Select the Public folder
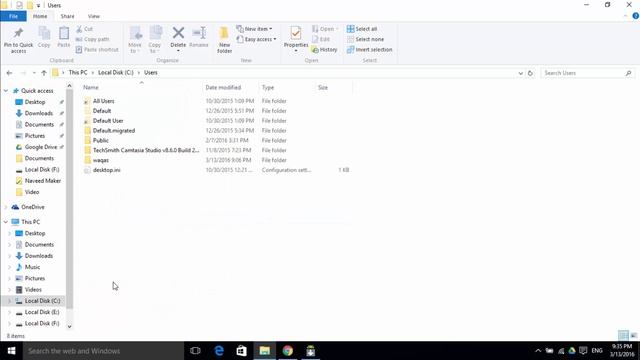 [x=100, y=140]
